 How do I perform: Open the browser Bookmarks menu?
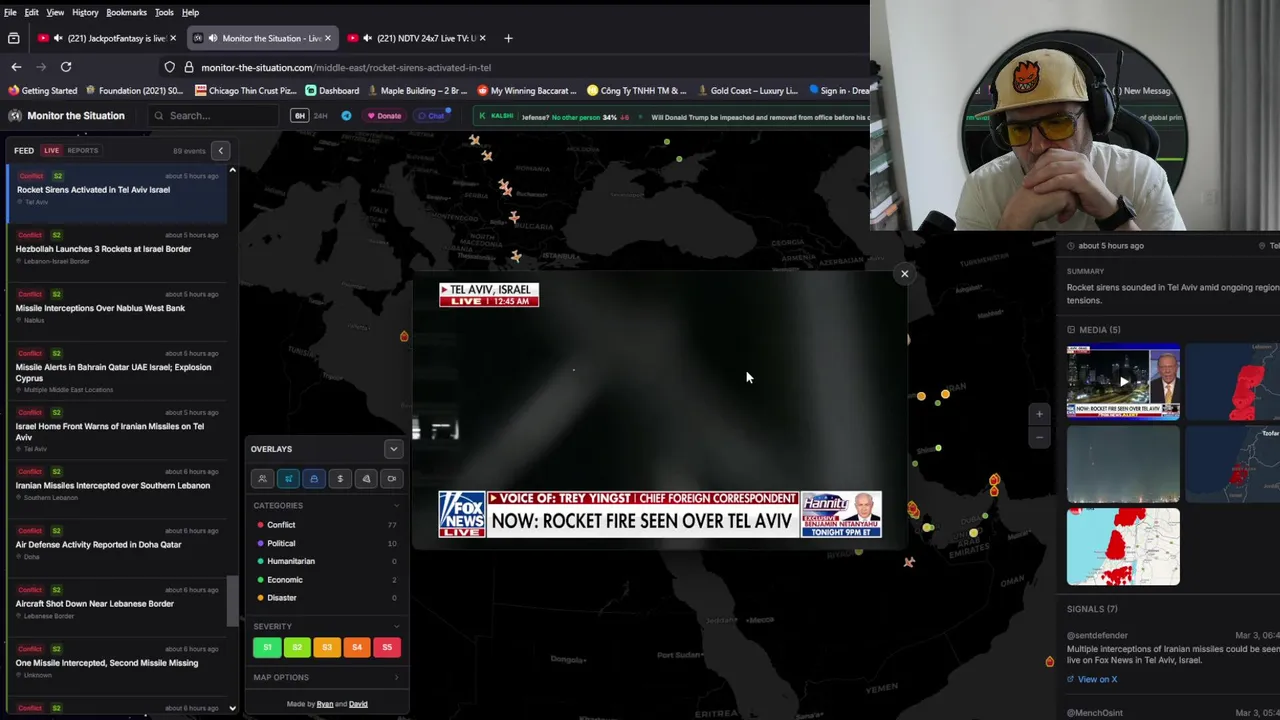click(126, 12)
